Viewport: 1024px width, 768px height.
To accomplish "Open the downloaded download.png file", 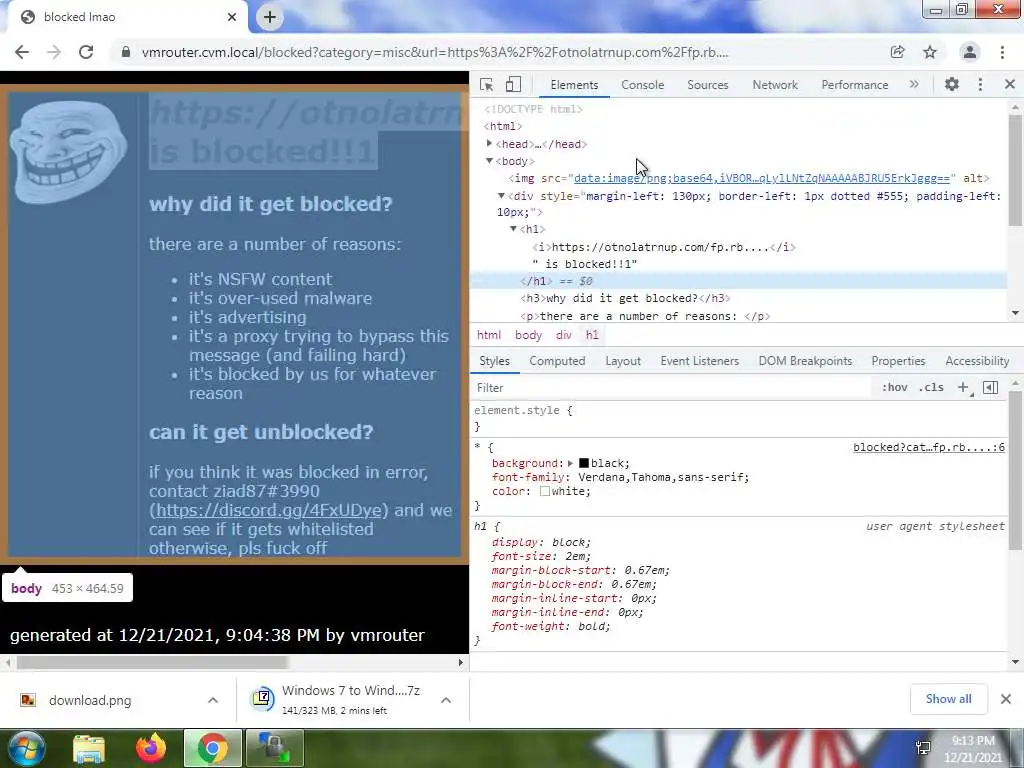I will [89, 700].
